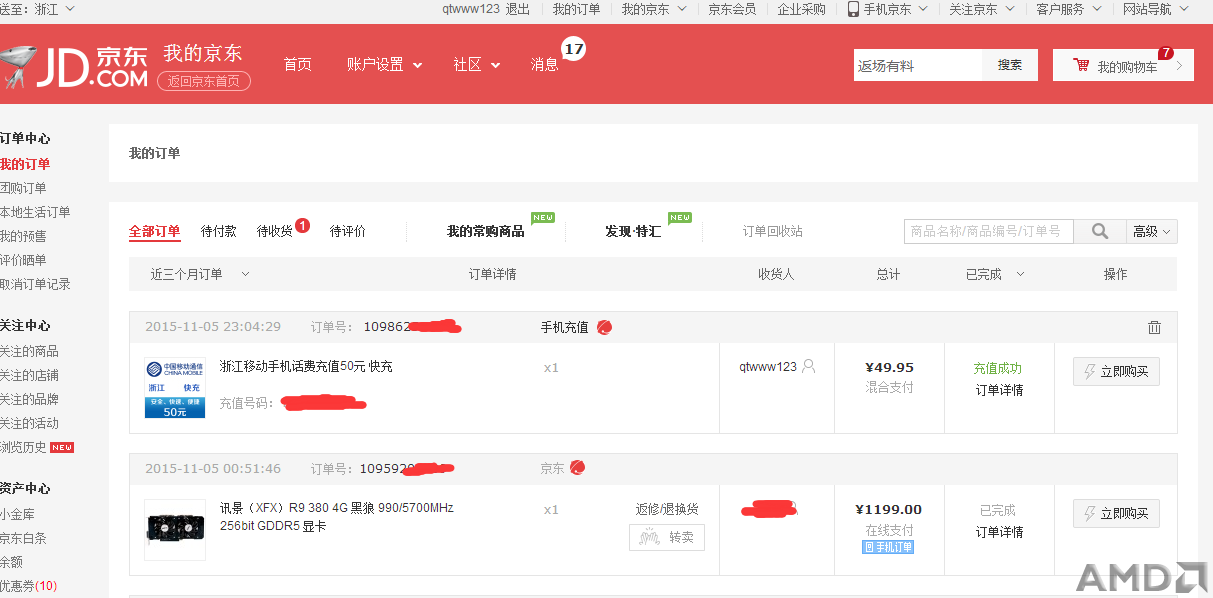Screen dimensions: 1213x598
Task: Click the 转卖 resell button
Action: 667,537
